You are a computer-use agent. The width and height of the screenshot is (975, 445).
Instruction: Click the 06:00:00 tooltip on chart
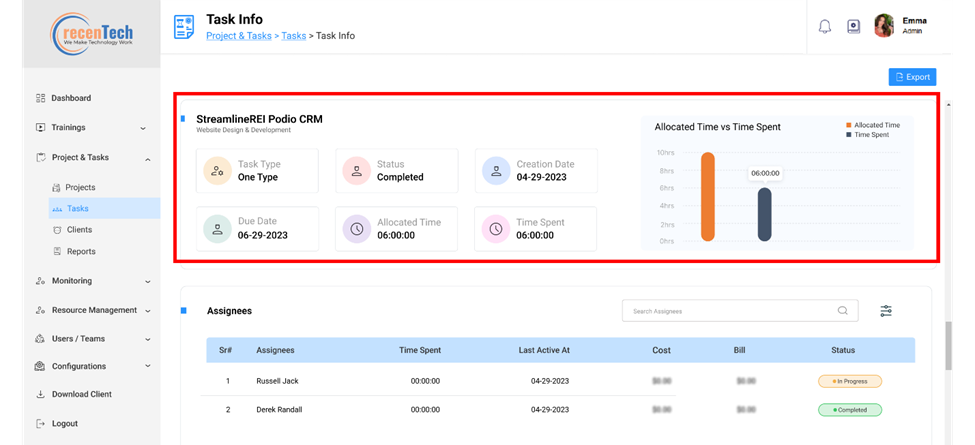pyautogui.click(x=765, y=173)
